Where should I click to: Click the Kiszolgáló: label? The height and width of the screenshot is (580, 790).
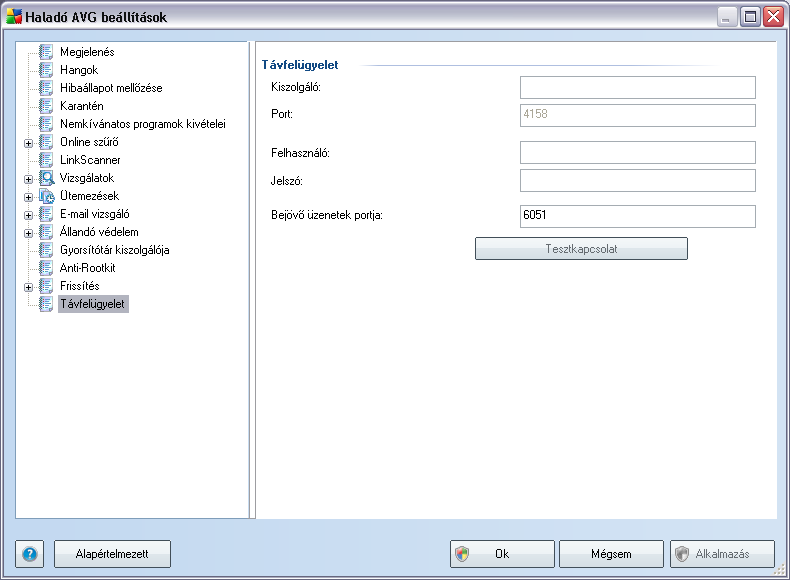(x=296, y=87)
